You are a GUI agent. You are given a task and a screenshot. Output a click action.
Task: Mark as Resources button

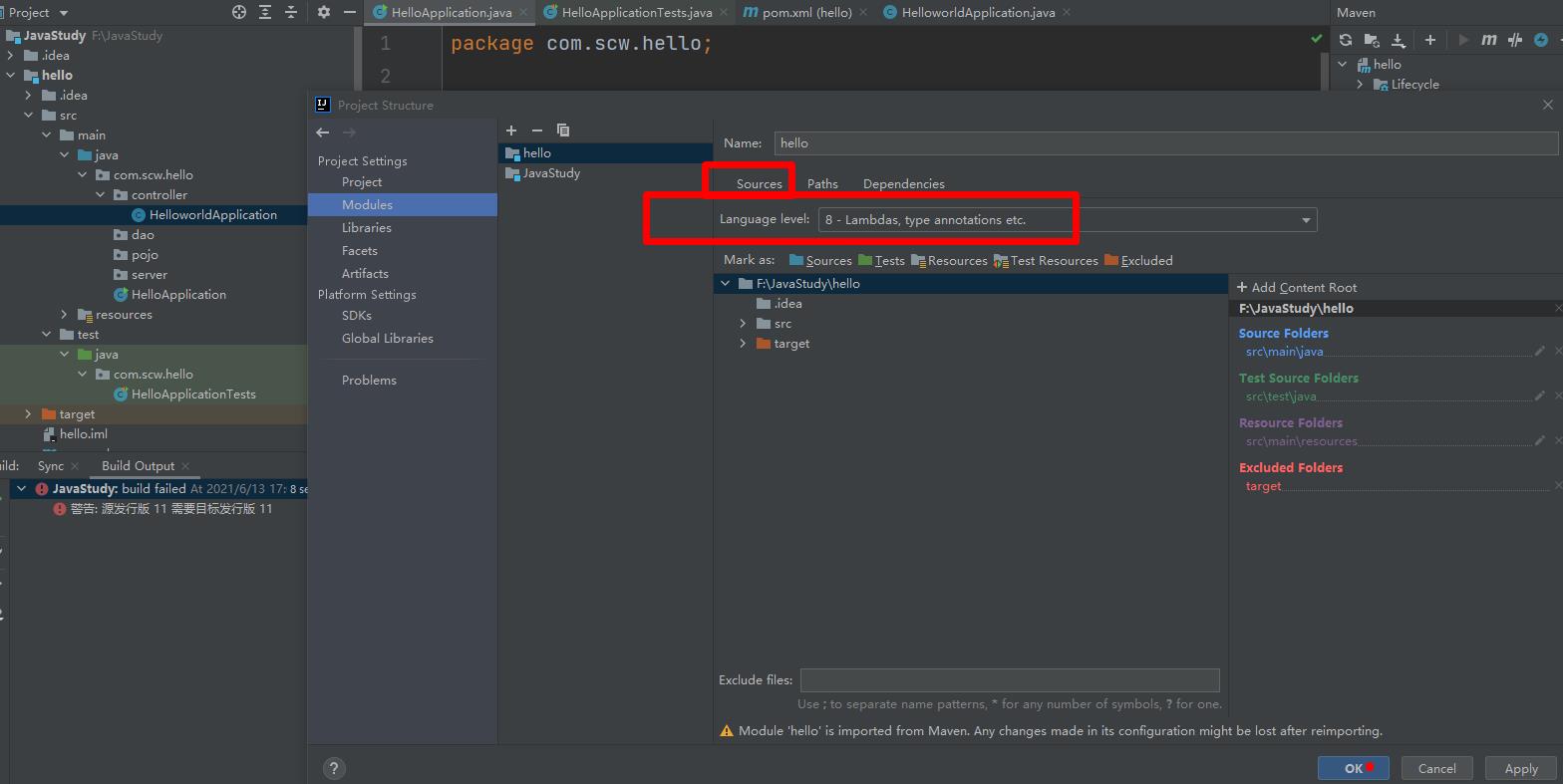coord(949,261)
